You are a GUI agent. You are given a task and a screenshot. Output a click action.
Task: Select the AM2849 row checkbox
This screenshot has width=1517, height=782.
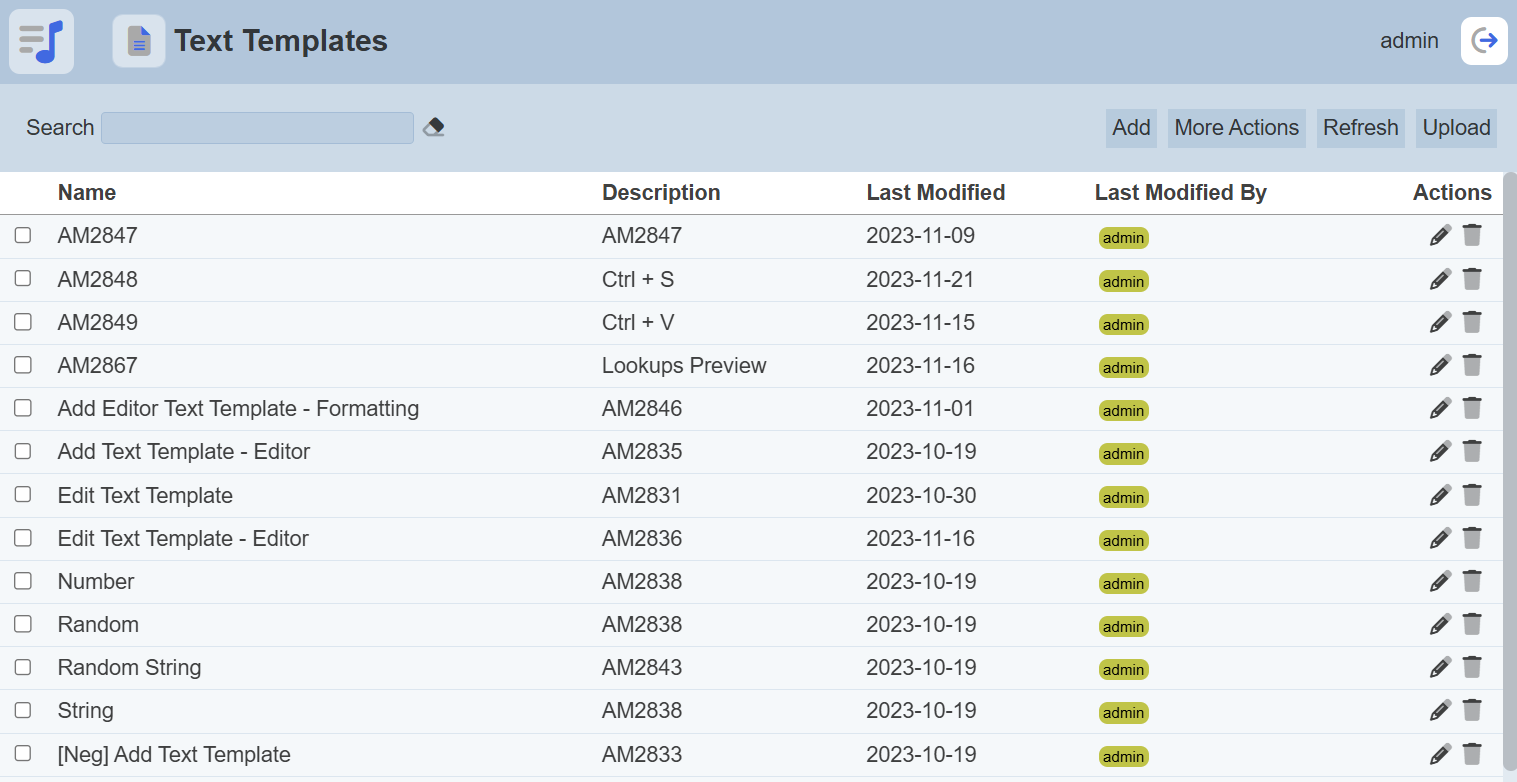click(23, 322)
